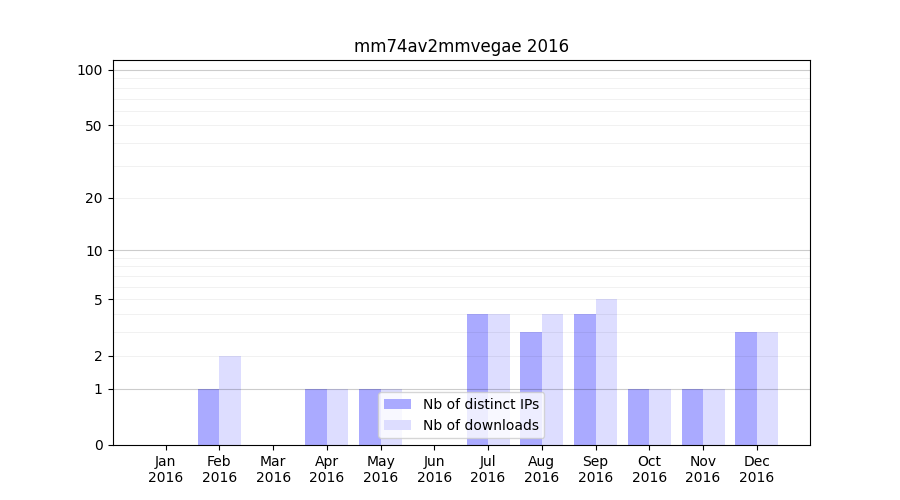Select the Sep 2016 downloads bar

606,372
